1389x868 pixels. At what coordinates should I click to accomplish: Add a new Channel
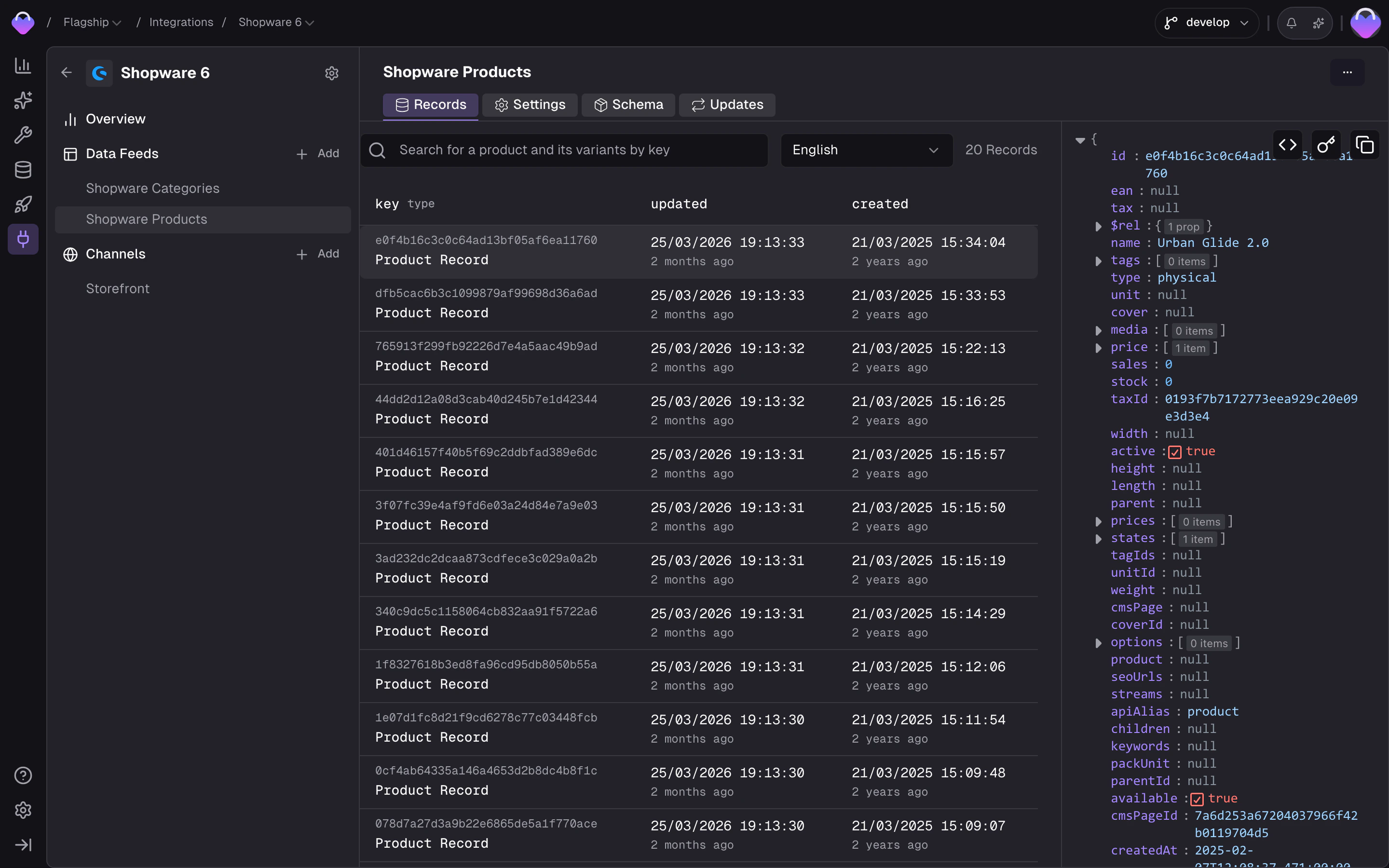317,254
